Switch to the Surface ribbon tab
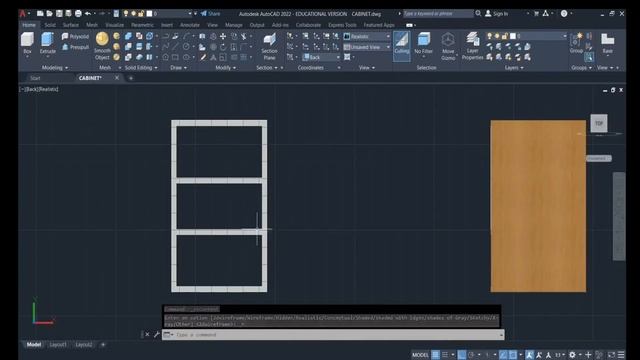 pos(71,25)
